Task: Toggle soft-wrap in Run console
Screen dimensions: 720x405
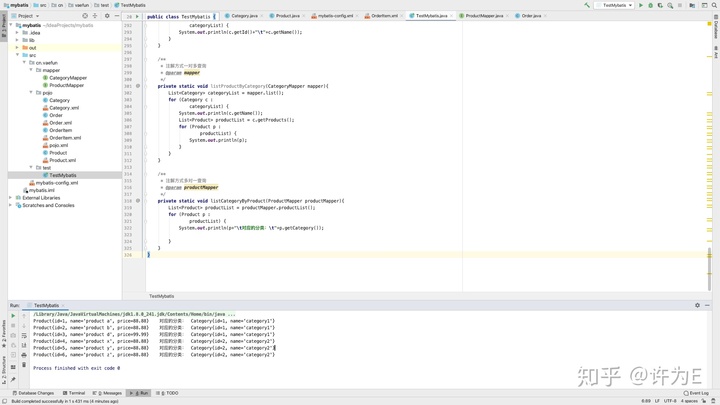Action: click(x=24, y=336)
